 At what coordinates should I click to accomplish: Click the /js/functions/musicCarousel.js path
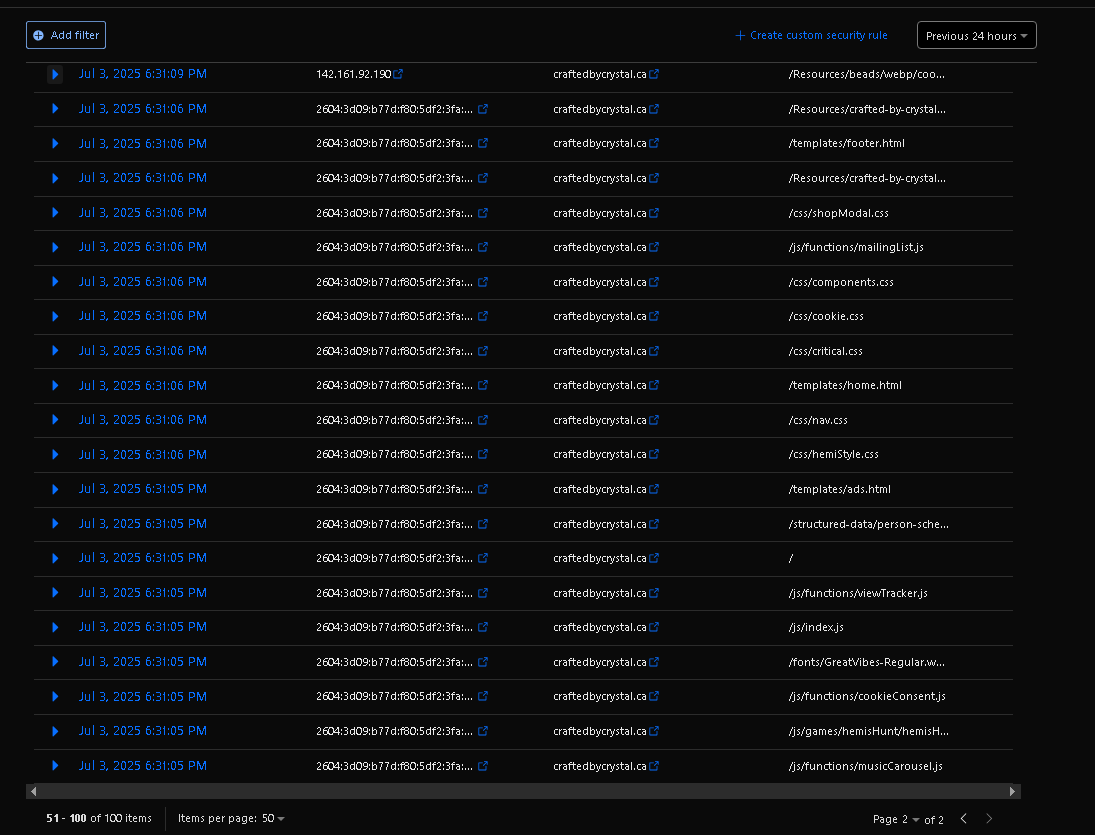point(865,767)
